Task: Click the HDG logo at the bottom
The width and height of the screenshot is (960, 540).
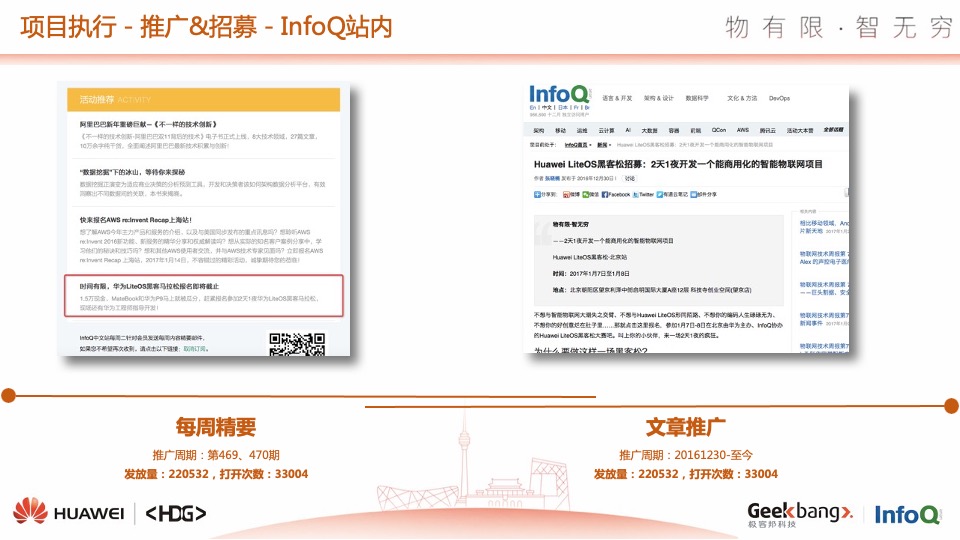Action: pyautogui.click(x=176, y=513)
